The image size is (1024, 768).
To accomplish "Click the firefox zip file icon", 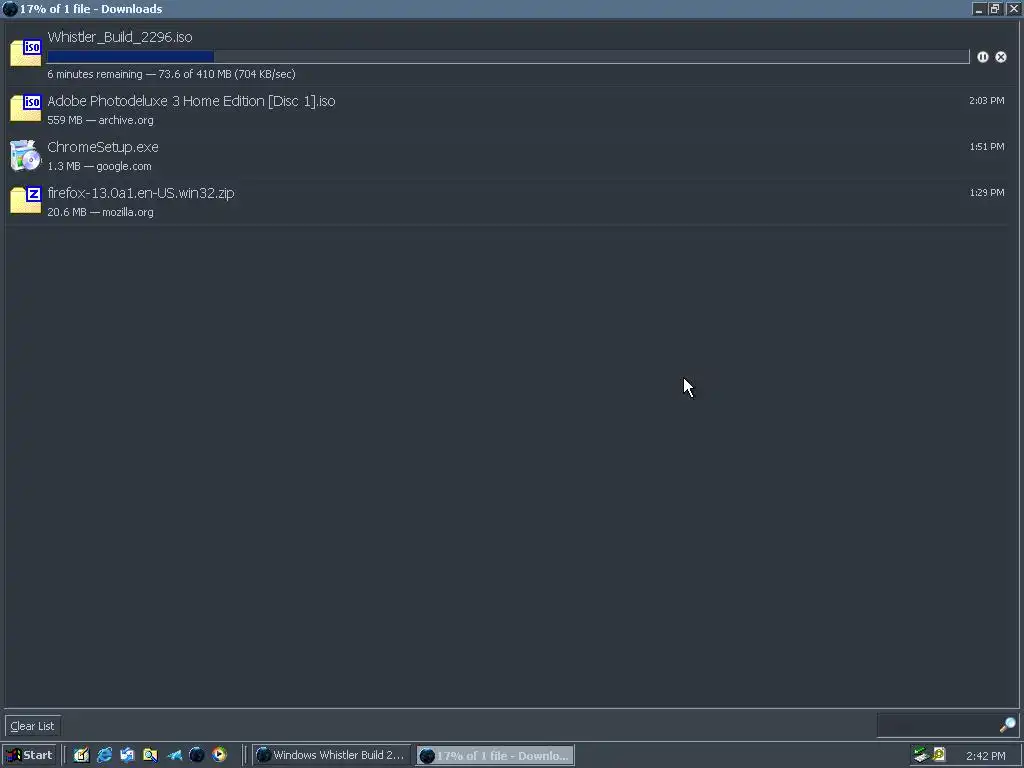I will click(x=25, y=200).
